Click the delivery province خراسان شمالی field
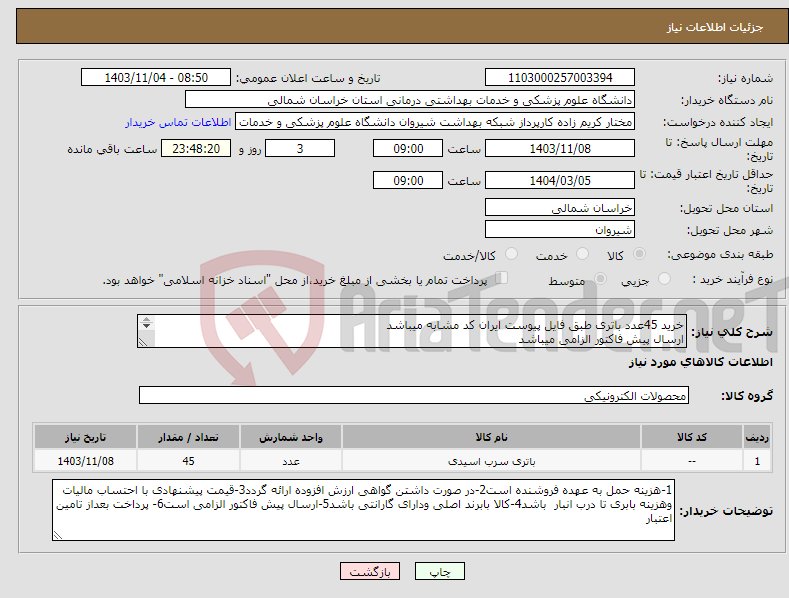 pyautogui.click(x=560, y=207)
